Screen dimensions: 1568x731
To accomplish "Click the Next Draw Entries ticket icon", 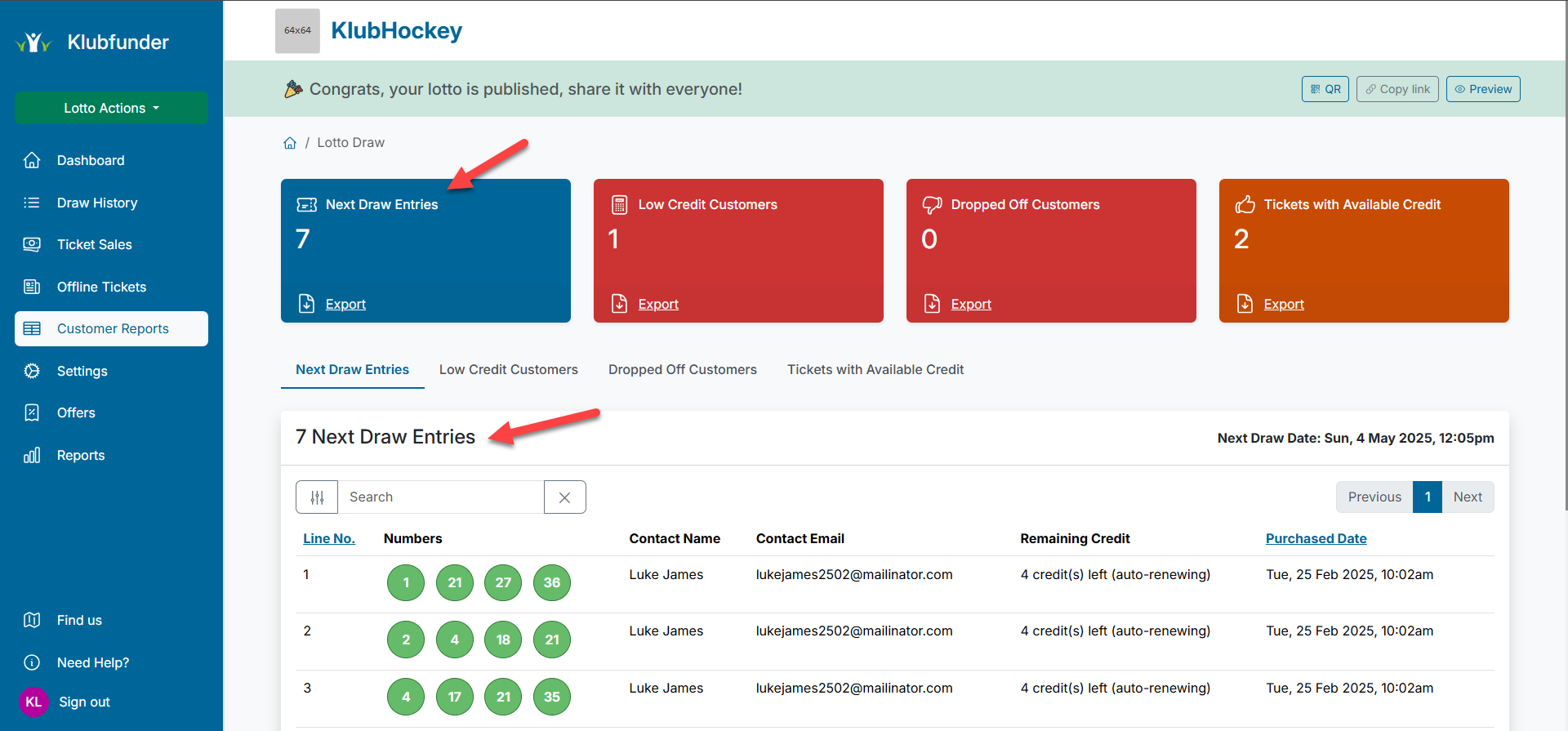I will 306,204.
